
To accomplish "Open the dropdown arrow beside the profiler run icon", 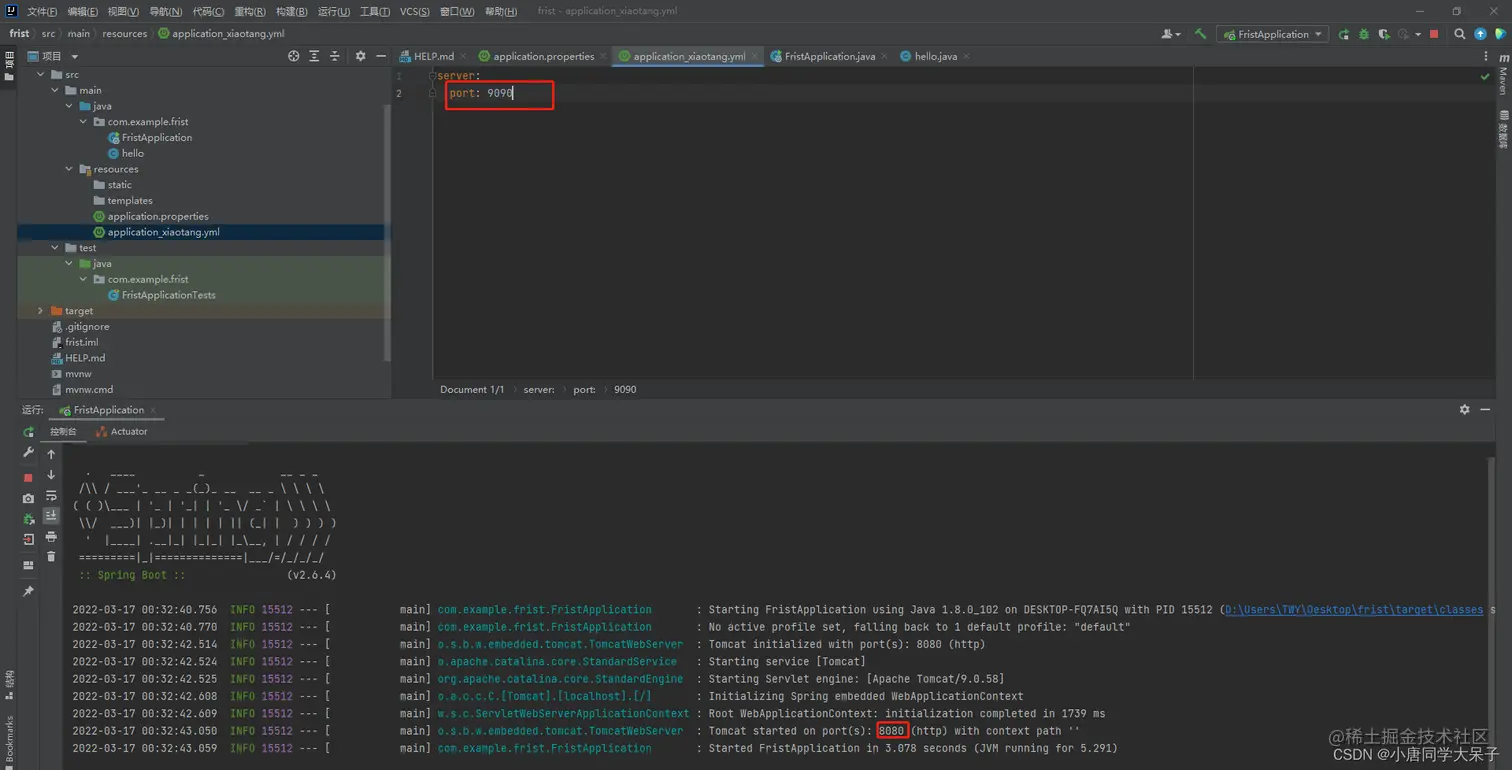I will [1418, 35].
